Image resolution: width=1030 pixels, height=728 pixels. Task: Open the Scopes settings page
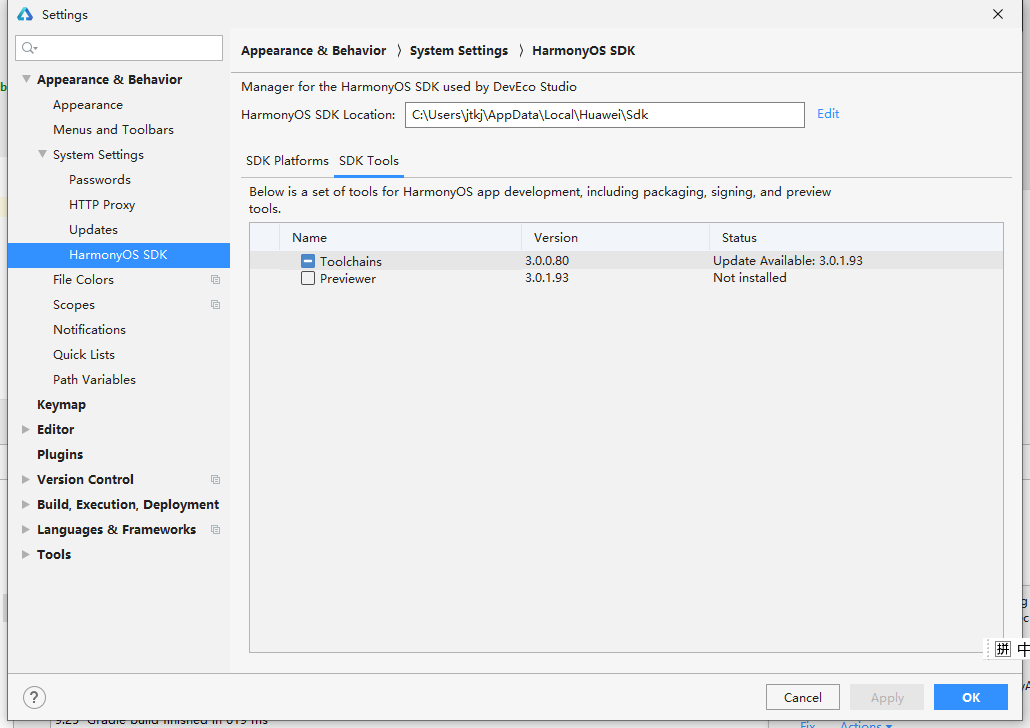[x=74, y=305]
